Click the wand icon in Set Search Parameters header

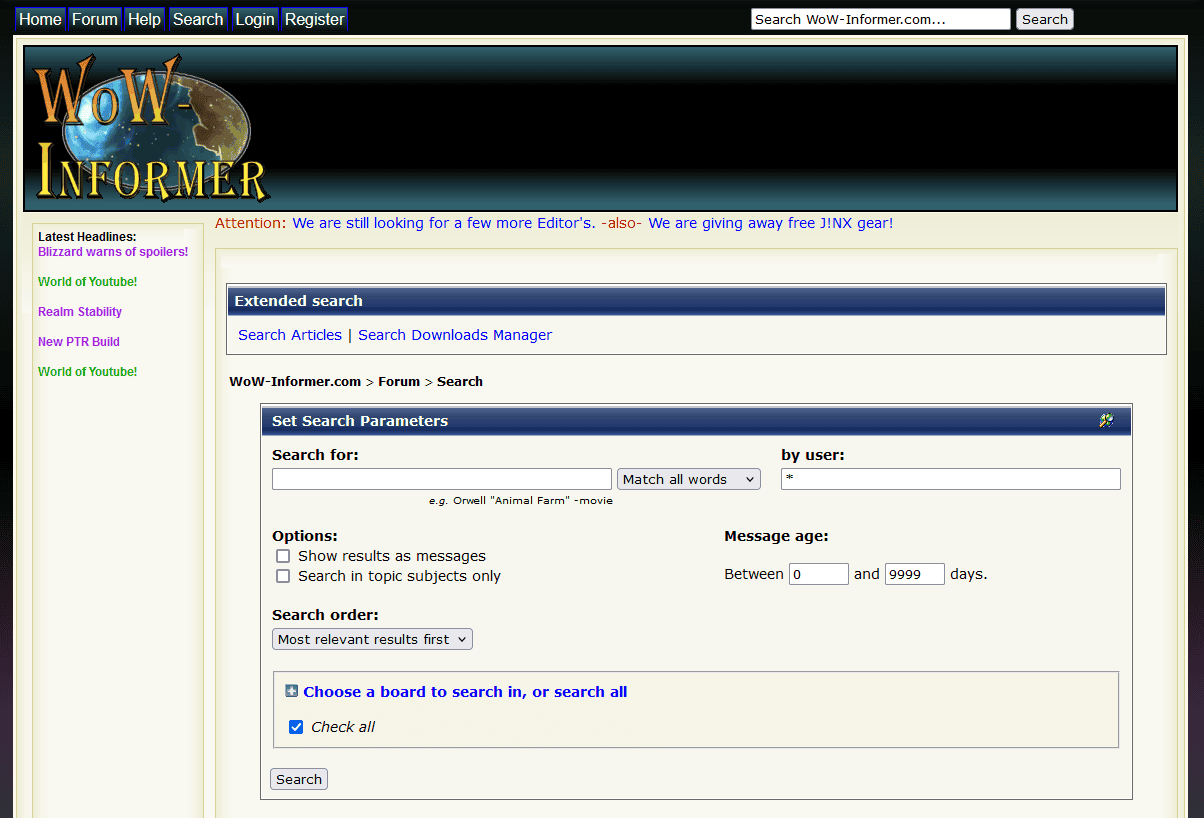coord(1106,421)
